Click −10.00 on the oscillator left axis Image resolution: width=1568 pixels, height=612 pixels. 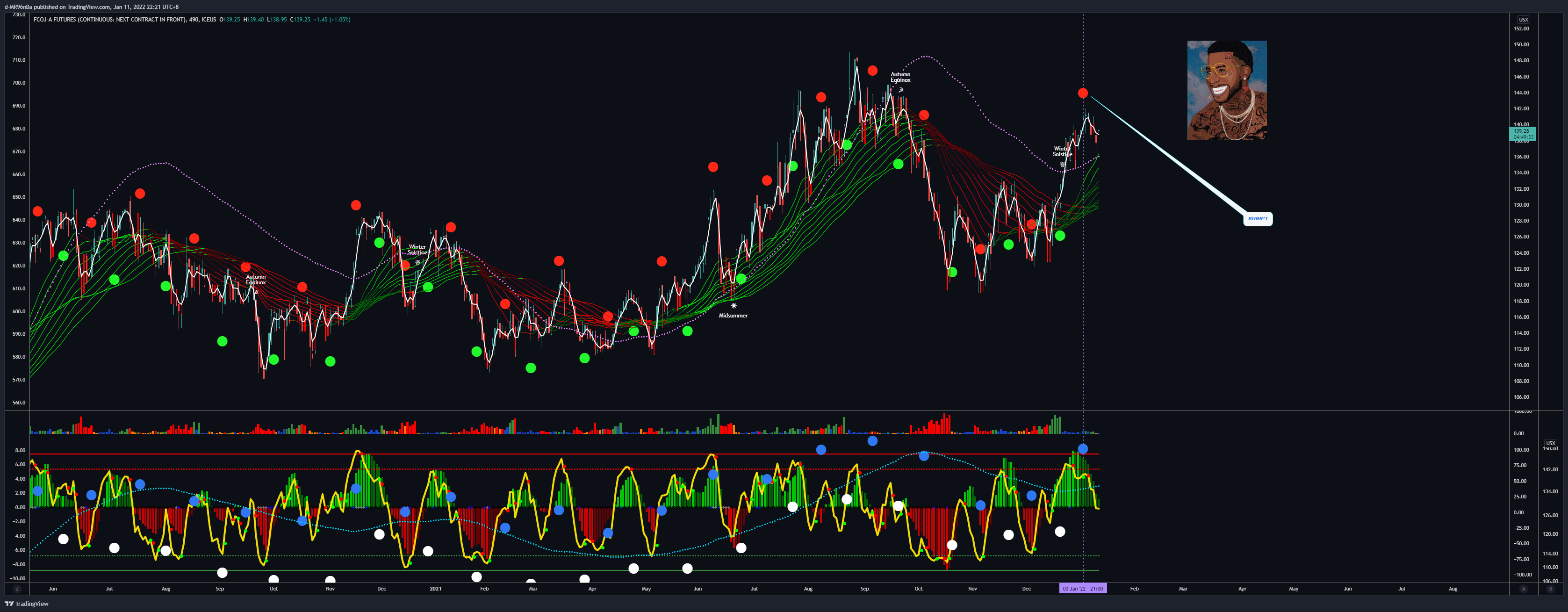point(18,578)
